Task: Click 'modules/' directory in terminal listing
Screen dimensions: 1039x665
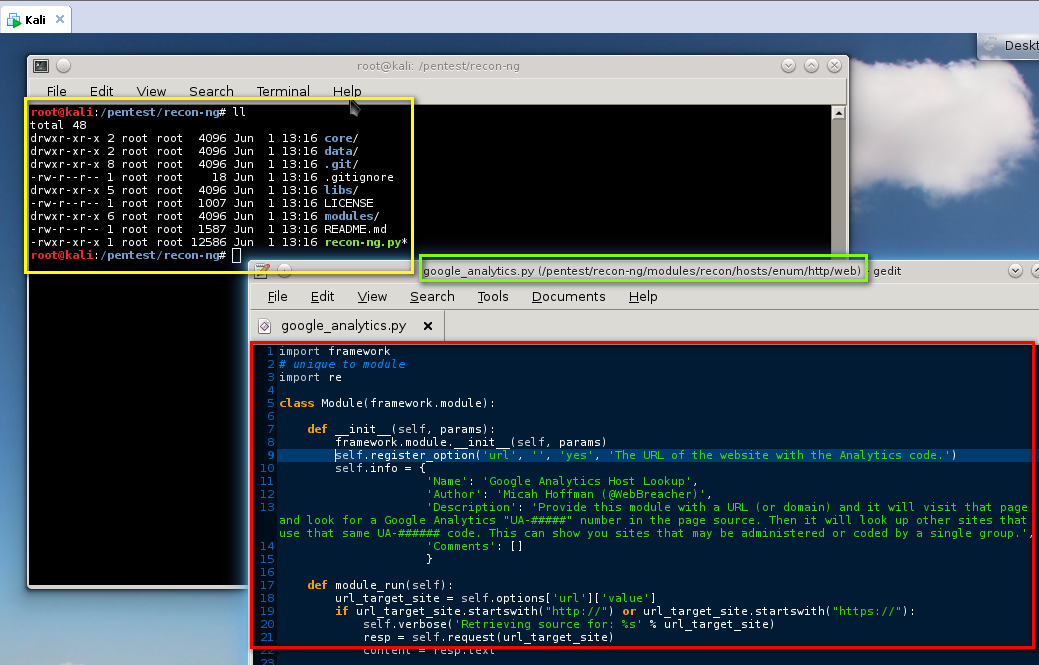Action: tap(352, 216)
